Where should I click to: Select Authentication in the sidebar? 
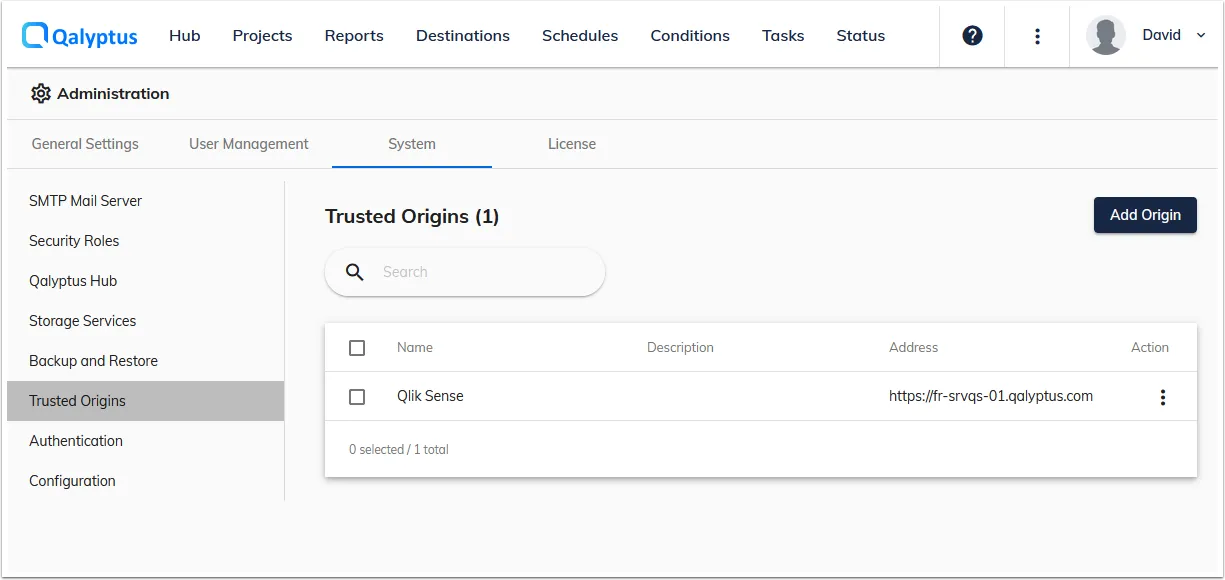(x=76, y=440)
